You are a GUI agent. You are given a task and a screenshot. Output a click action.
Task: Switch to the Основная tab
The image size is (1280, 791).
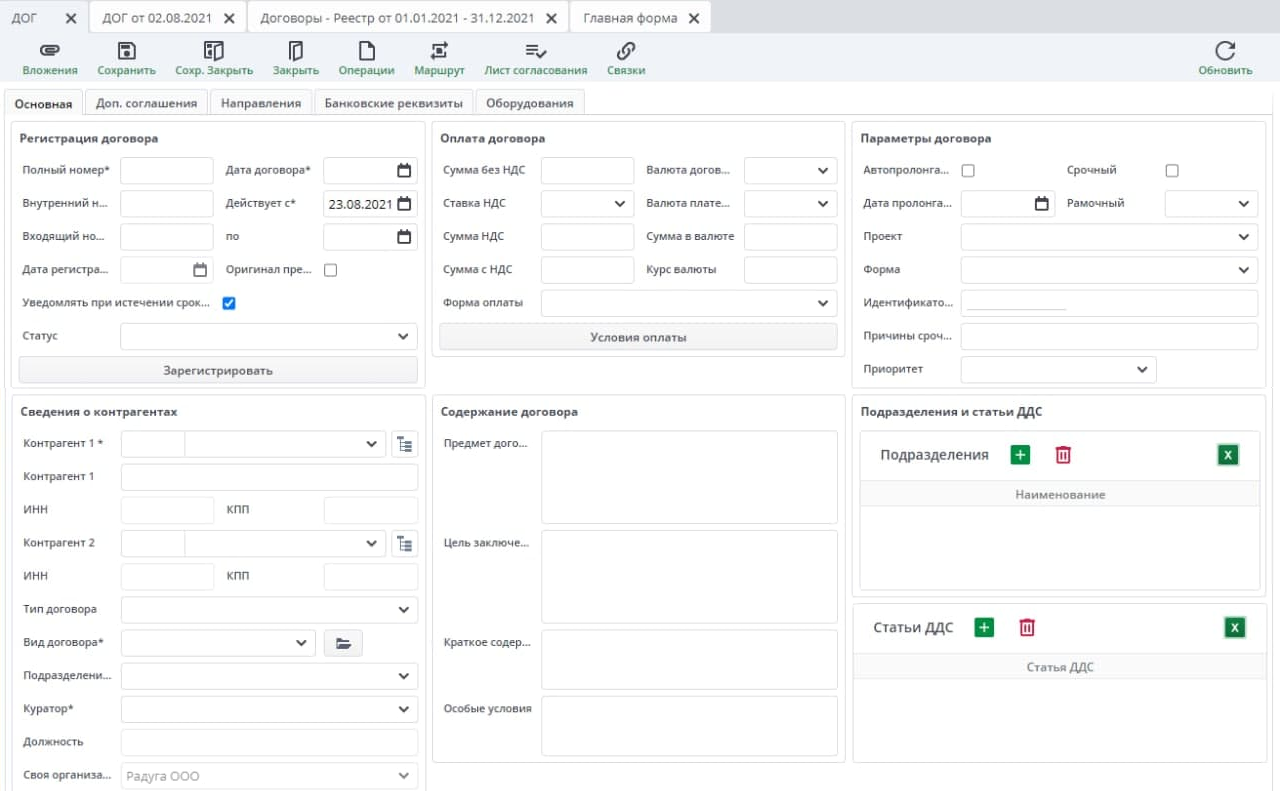43,103
